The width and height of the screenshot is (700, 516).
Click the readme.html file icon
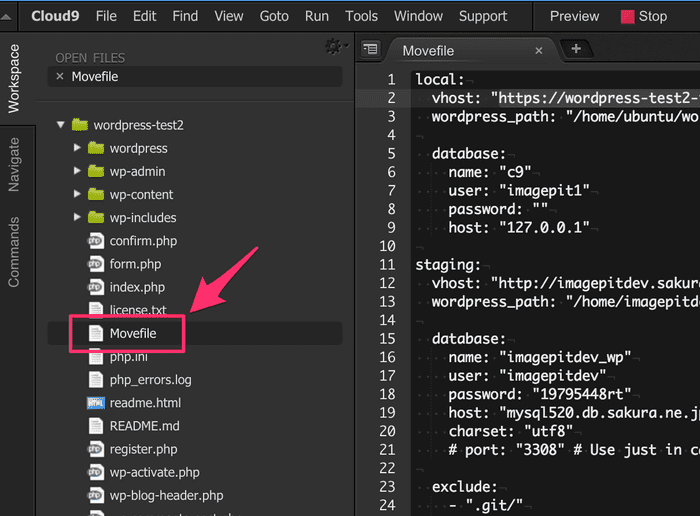(96, 403)
